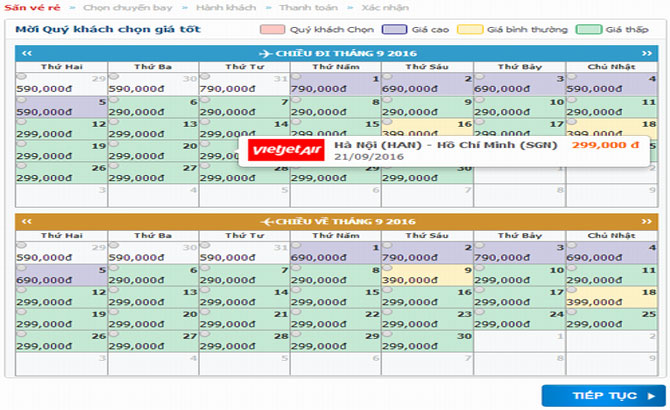Go to next month in return calendar
The height and width of the screenshot is (410, 670).
click(x=645, y=220)
